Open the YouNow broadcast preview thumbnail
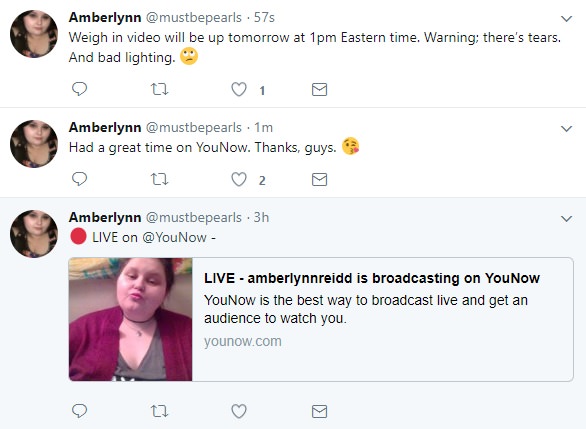 click(130, 319)
